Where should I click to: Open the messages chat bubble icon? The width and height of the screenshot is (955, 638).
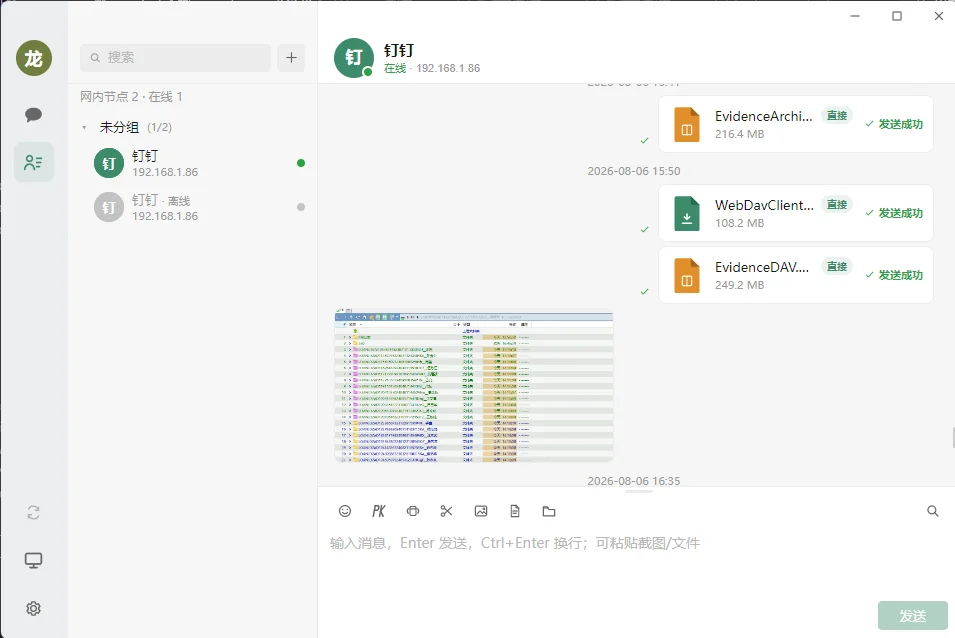33,114
